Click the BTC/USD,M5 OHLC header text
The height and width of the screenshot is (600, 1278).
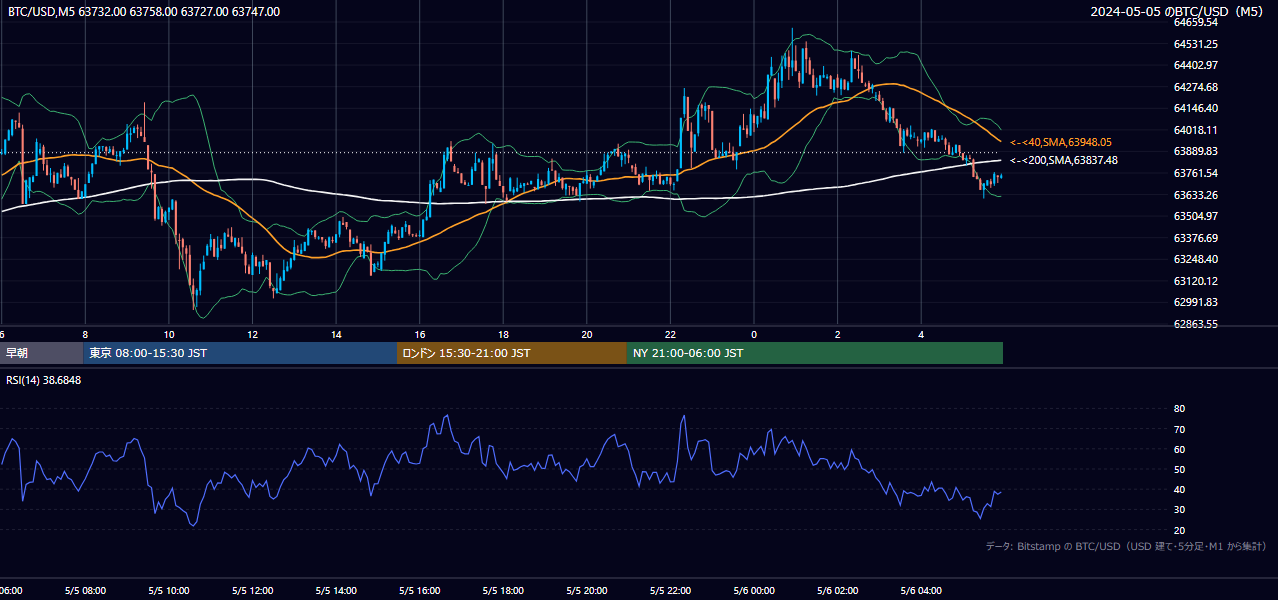point(144,12)
